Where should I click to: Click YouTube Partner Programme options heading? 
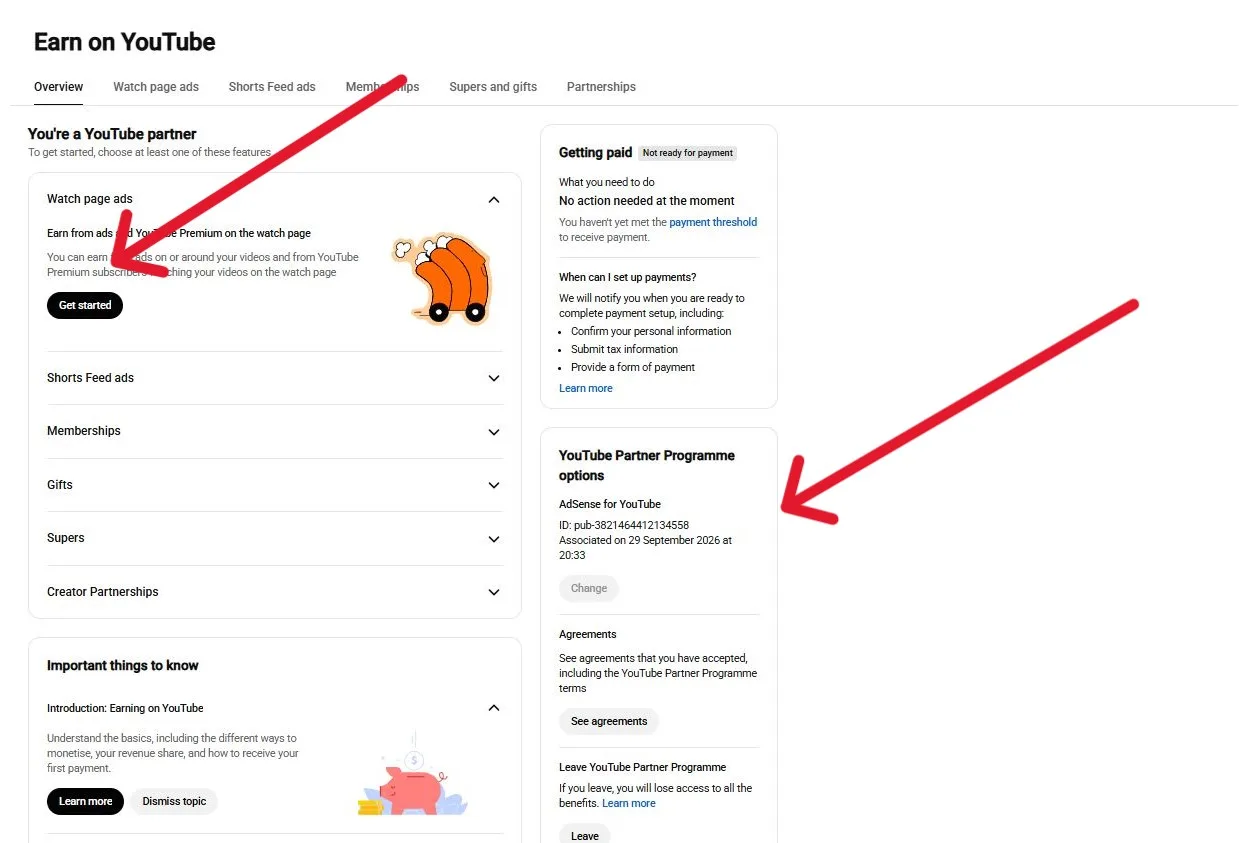(647, 465)
